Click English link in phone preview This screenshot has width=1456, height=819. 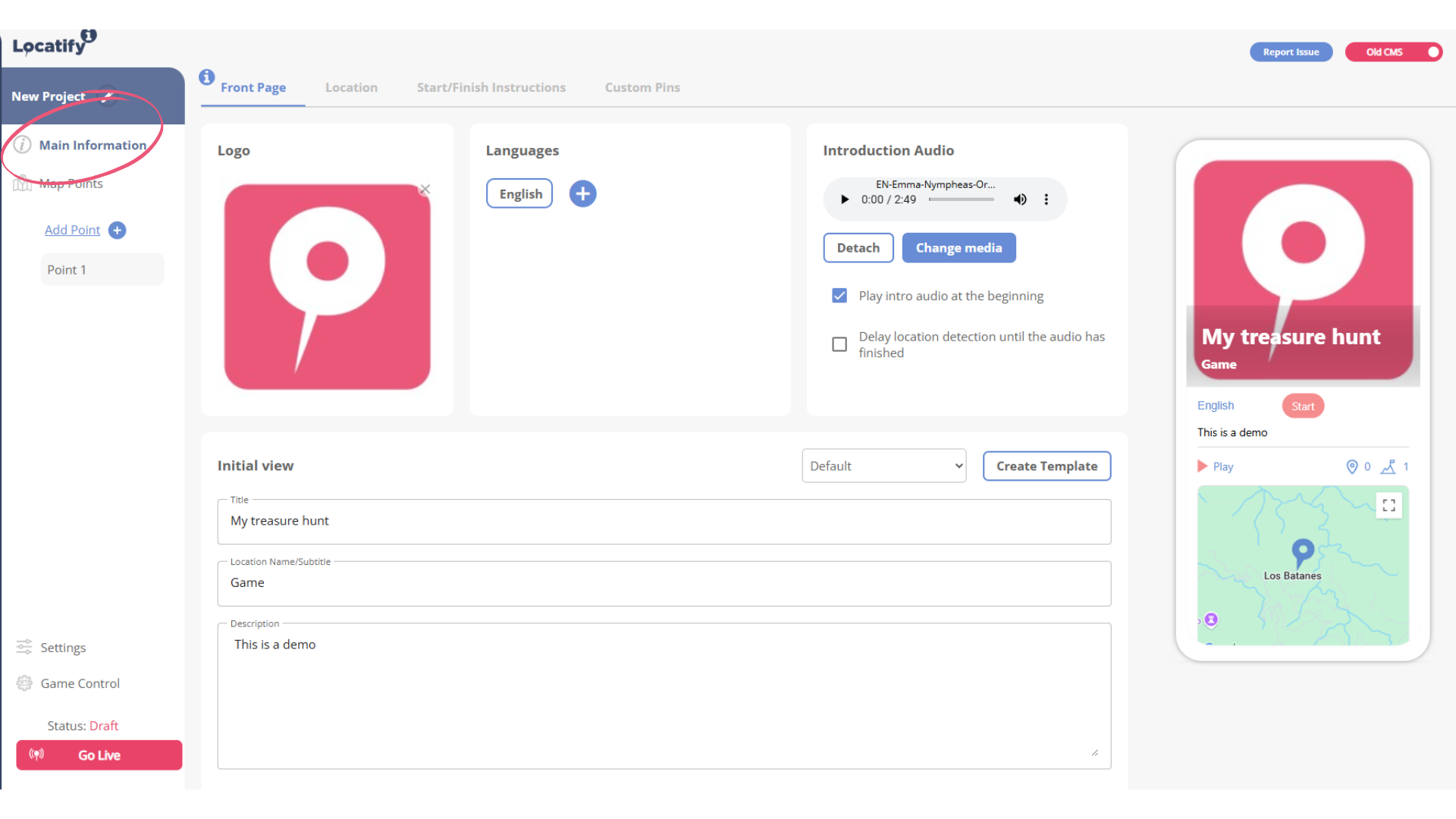1215,406
